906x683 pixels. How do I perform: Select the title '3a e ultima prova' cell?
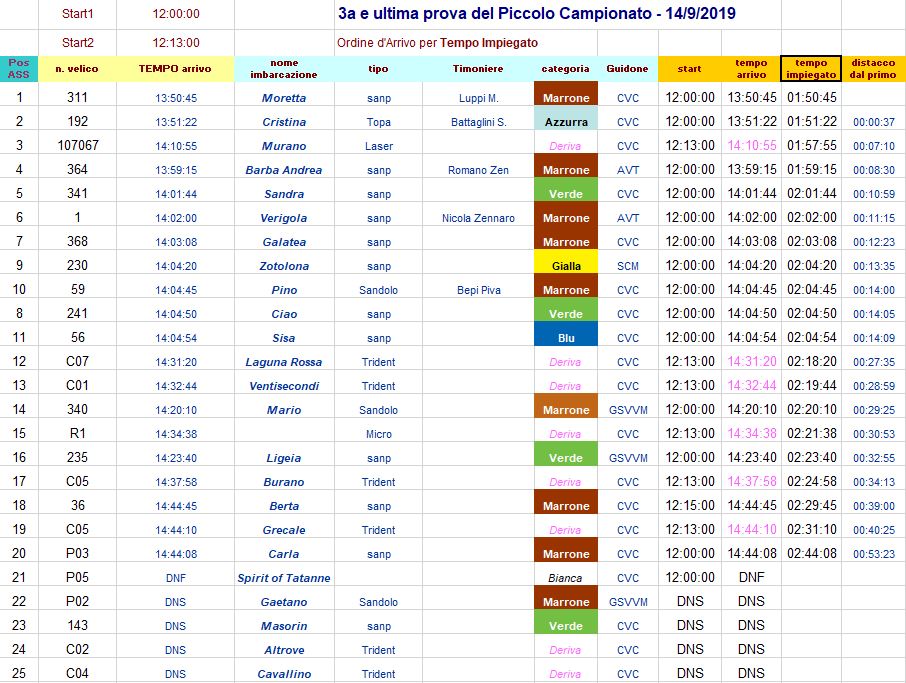click(x=536, y=14)
